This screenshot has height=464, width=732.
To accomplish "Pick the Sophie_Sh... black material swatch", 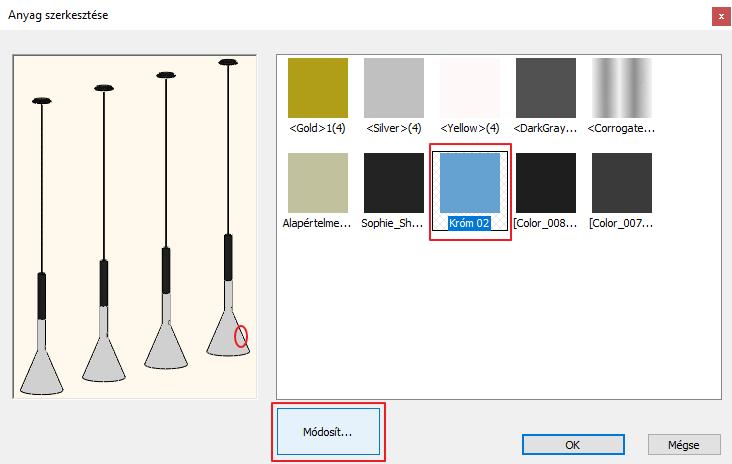I will (x=394, y=183).
